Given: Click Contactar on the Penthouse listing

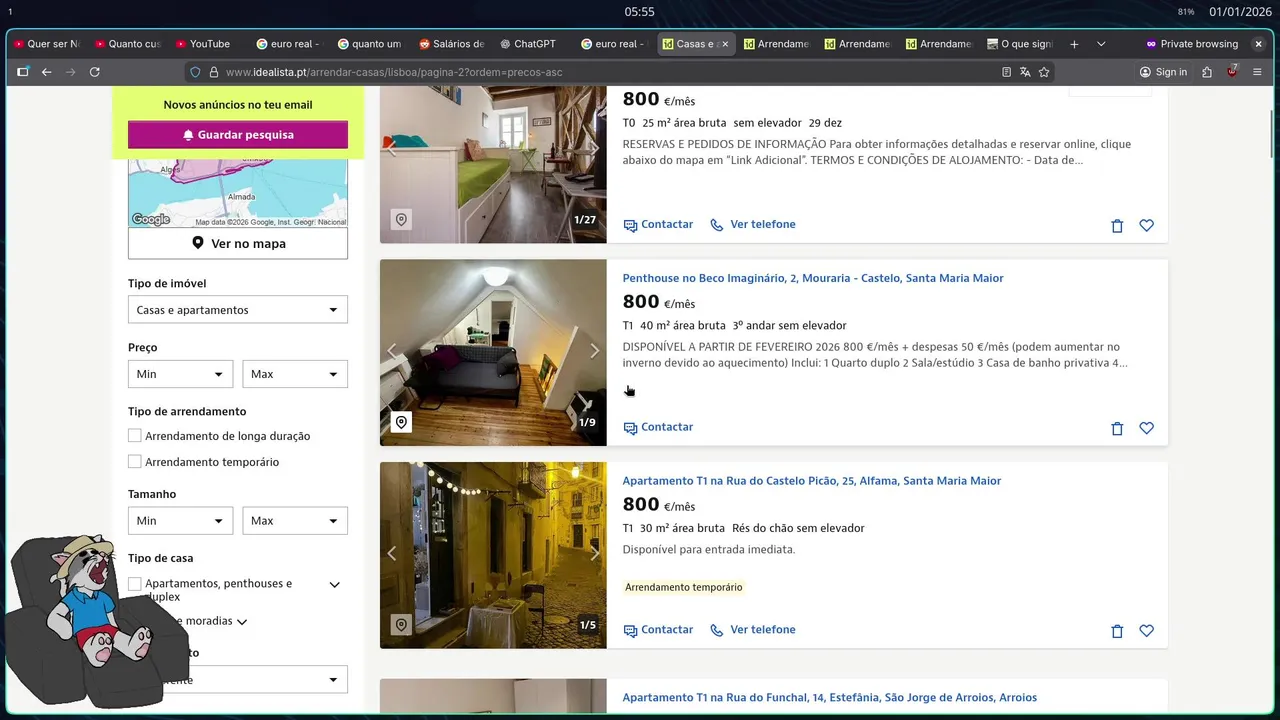Looking at the screenshot, I should click(658, 427).
